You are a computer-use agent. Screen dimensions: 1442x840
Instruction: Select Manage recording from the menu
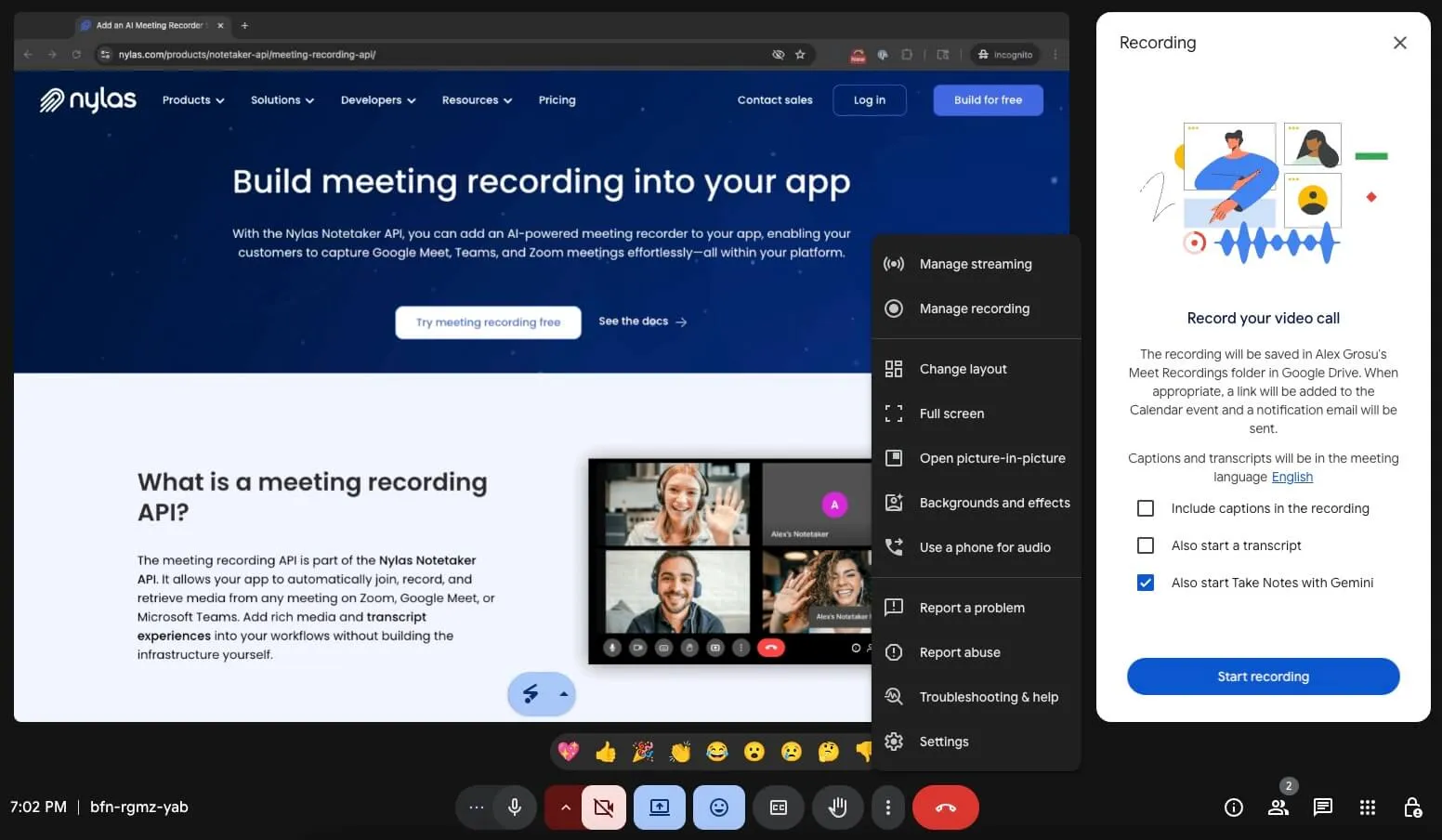pos(976,308)
